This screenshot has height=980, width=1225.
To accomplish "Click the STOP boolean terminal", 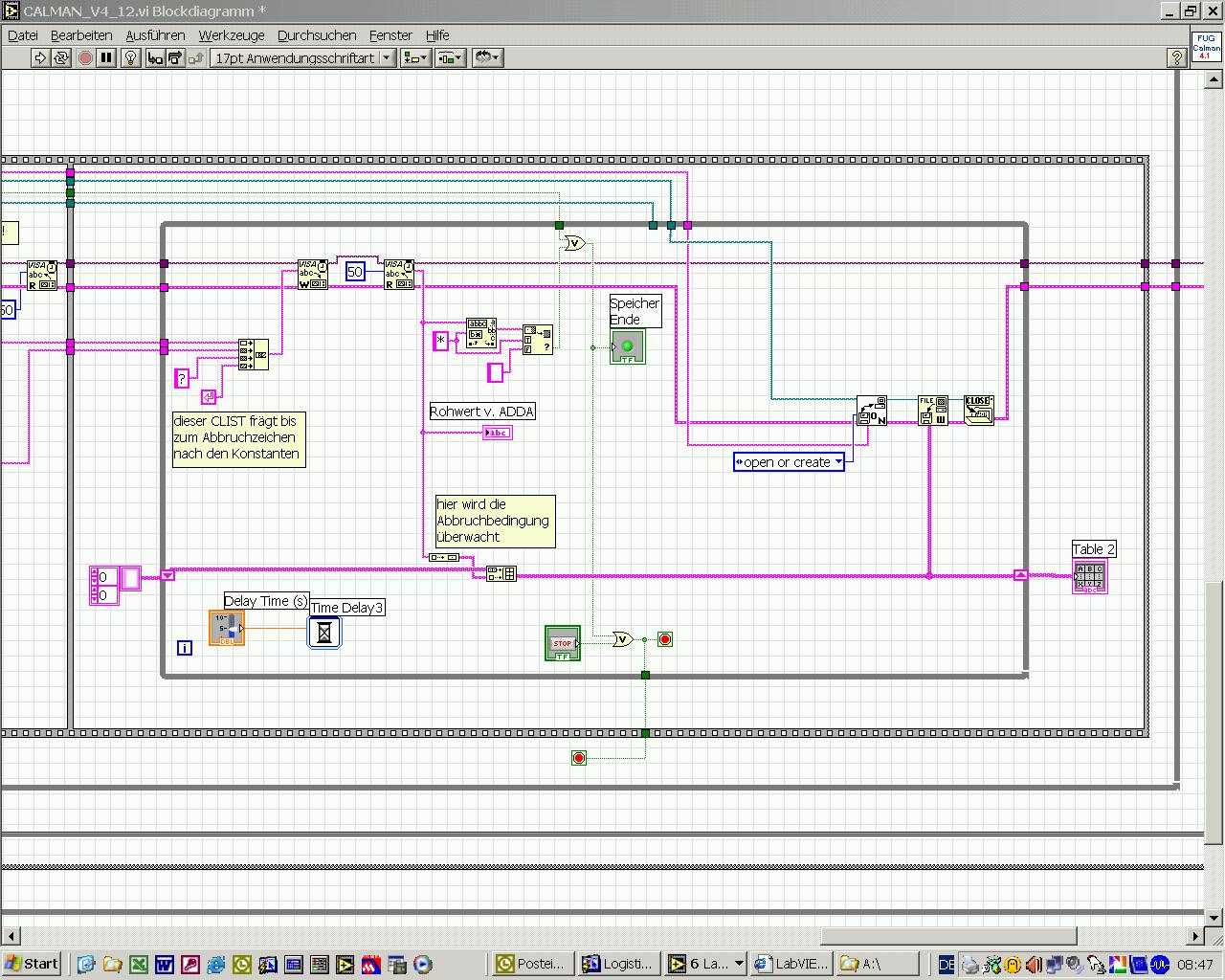I will 563,643.
